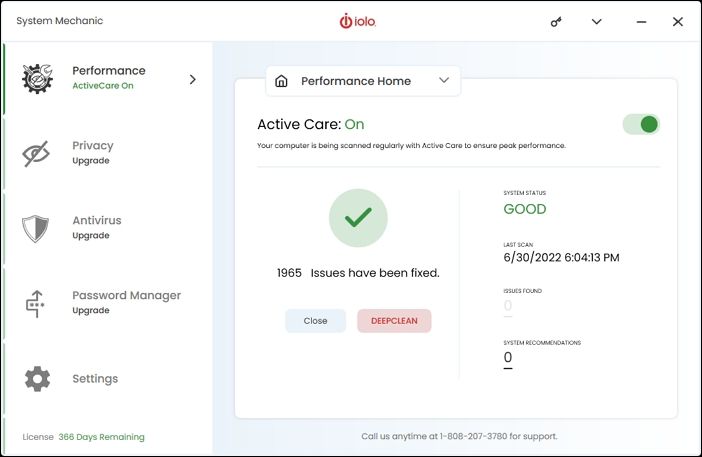Select Privacy in the sidebar
This screenshot has width=702, height=457.
tap(108, 153)
